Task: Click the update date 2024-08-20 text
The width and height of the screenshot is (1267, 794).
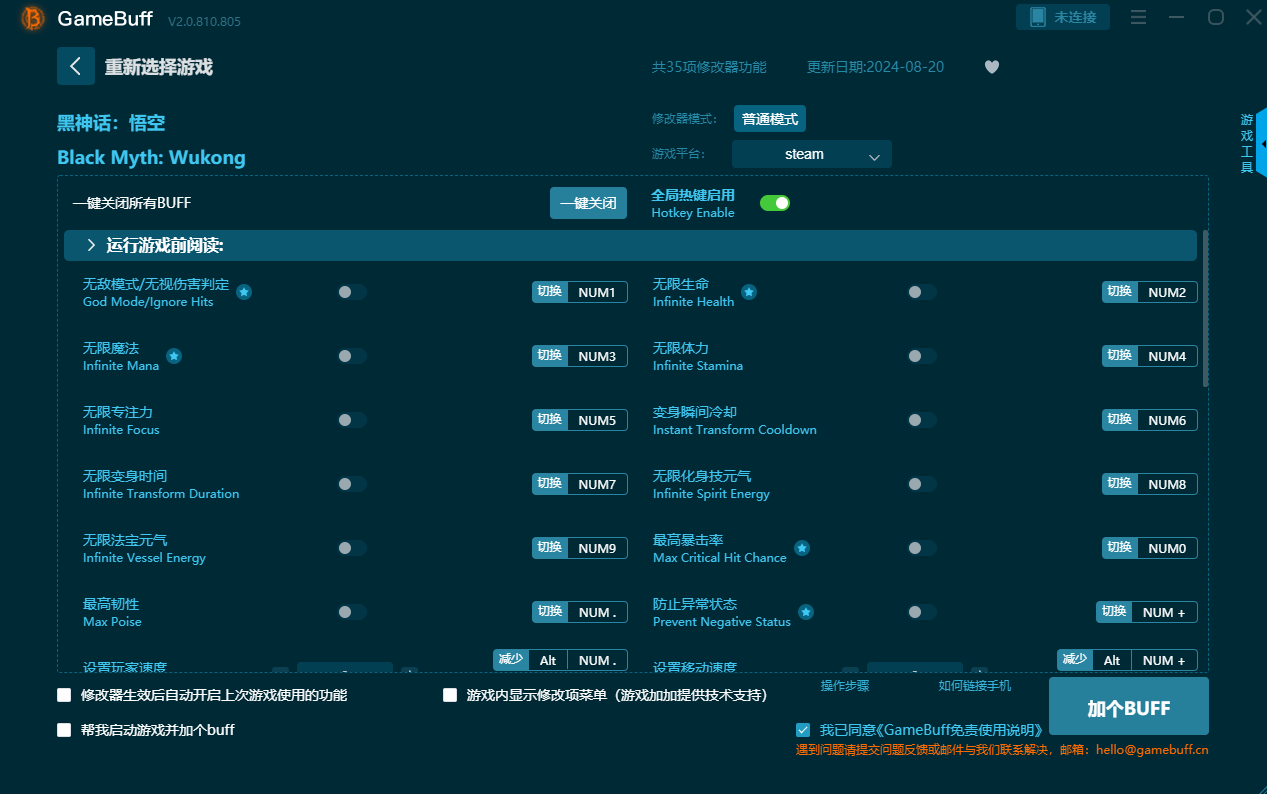Action: coord(875,67)
